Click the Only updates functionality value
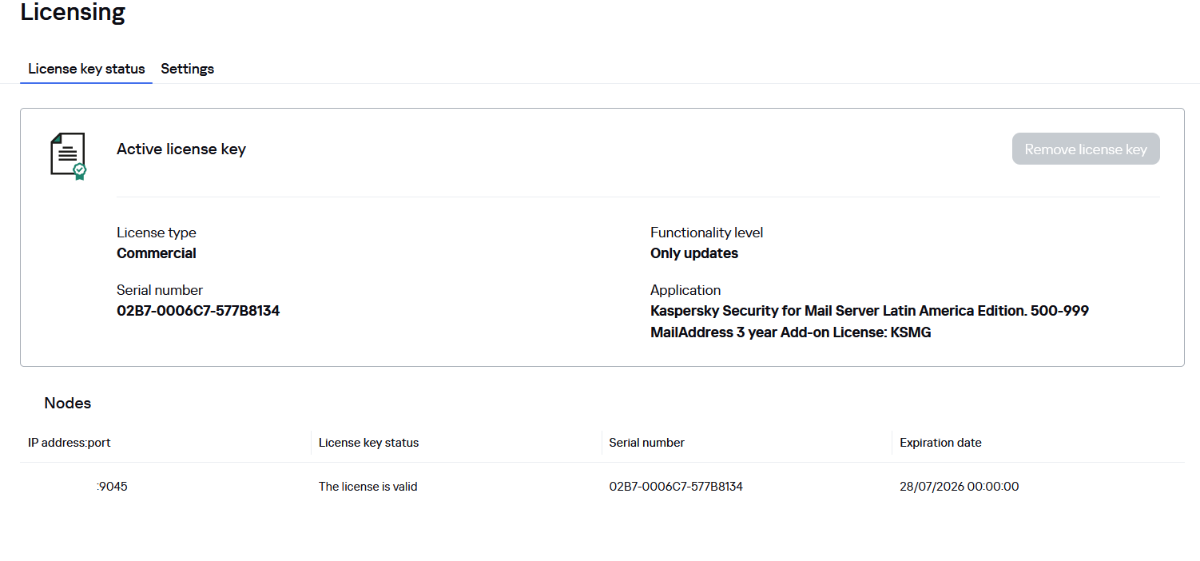This screenshot has width=1200, height=561. 694,253
